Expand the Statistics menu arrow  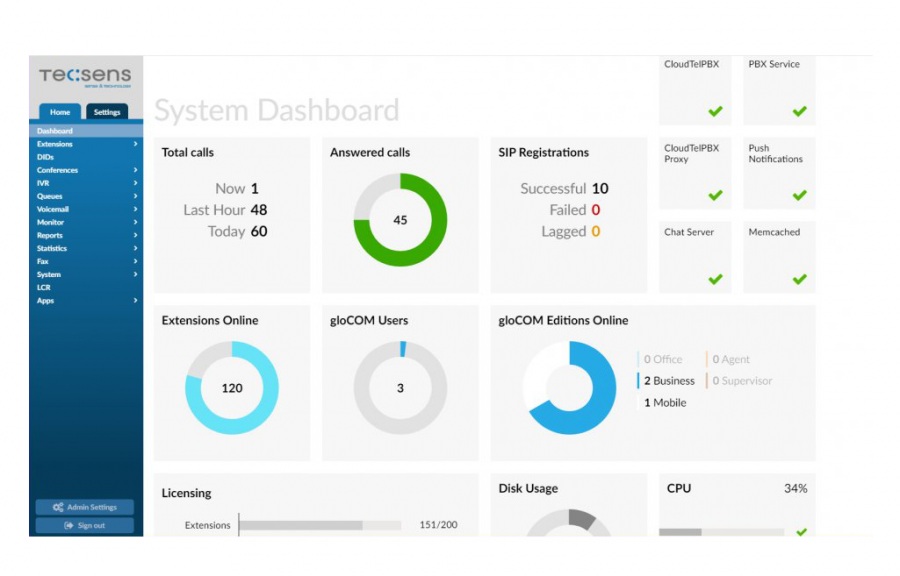[135, 248]
